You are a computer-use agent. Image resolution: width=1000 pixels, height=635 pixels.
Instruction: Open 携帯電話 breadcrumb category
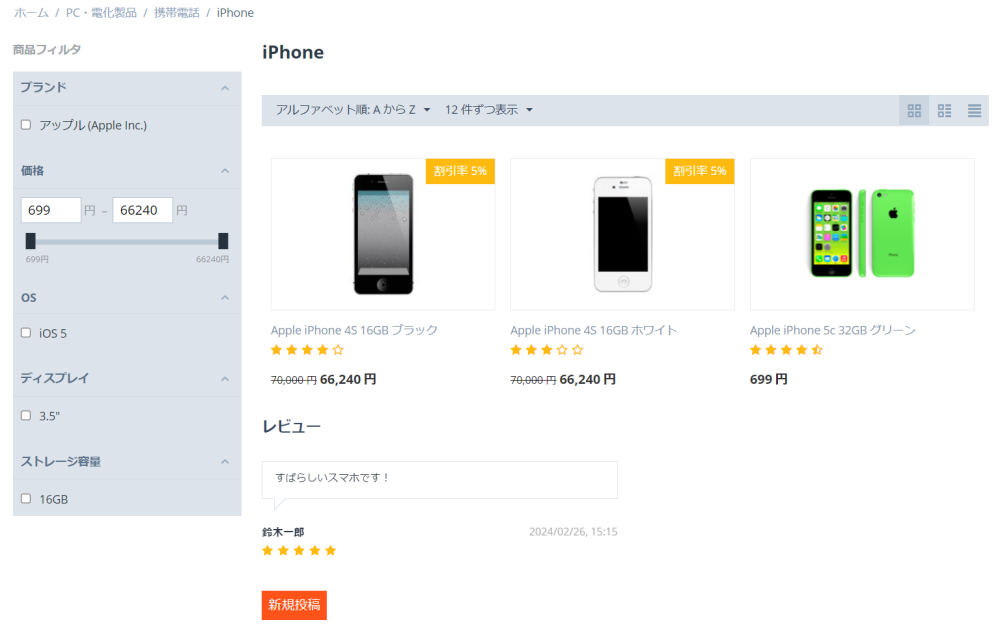click(176, 13)
